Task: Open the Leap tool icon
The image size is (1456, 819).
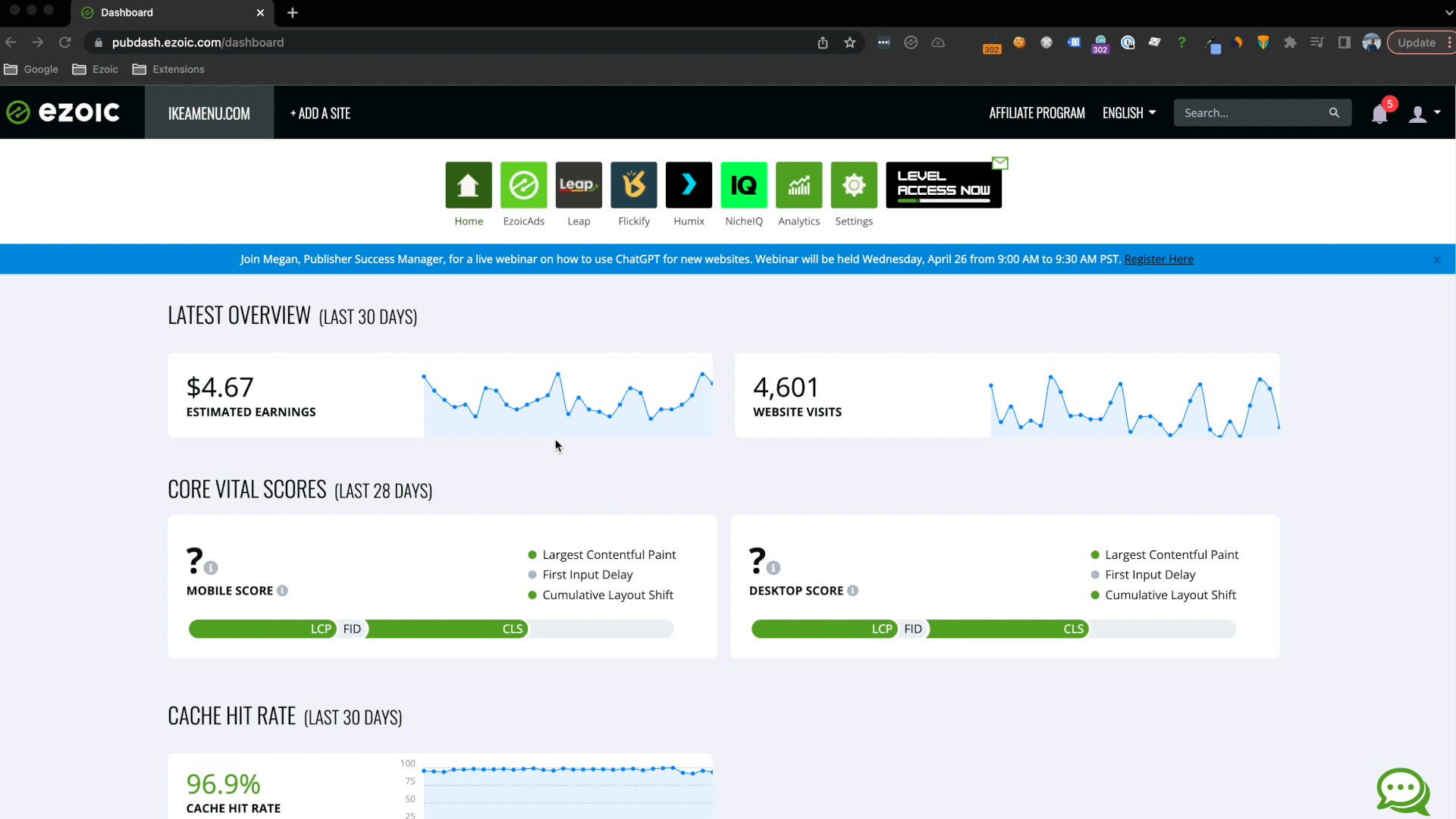Action: click(x=579, y=185)
